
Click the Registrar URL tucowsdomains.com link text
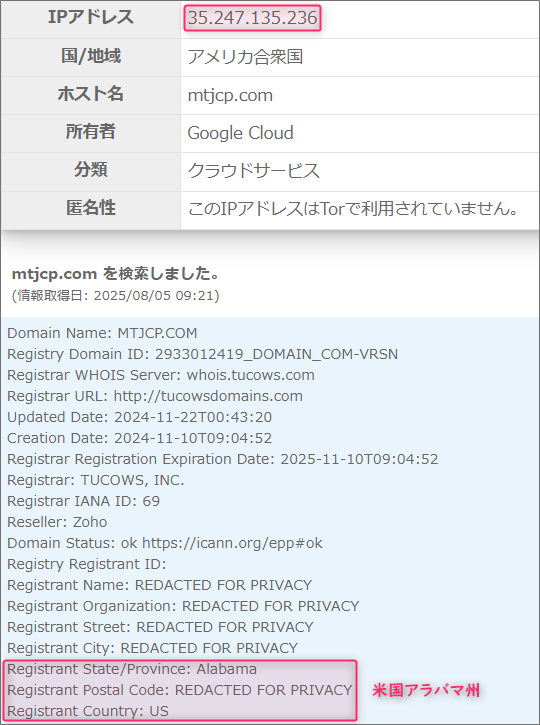click(208, 396)
